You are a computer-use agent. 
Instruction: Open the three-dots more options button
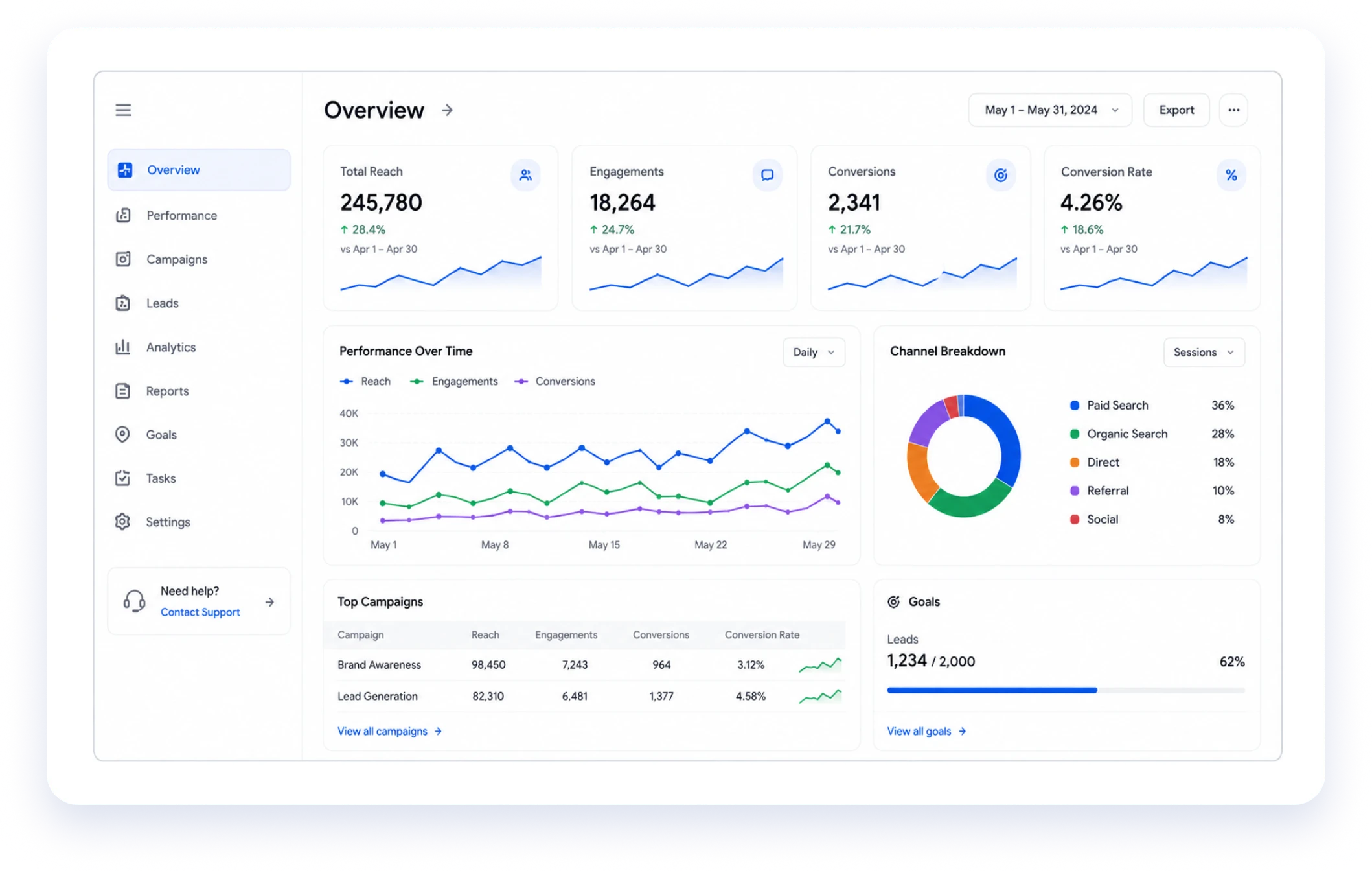coord(1233,110)
